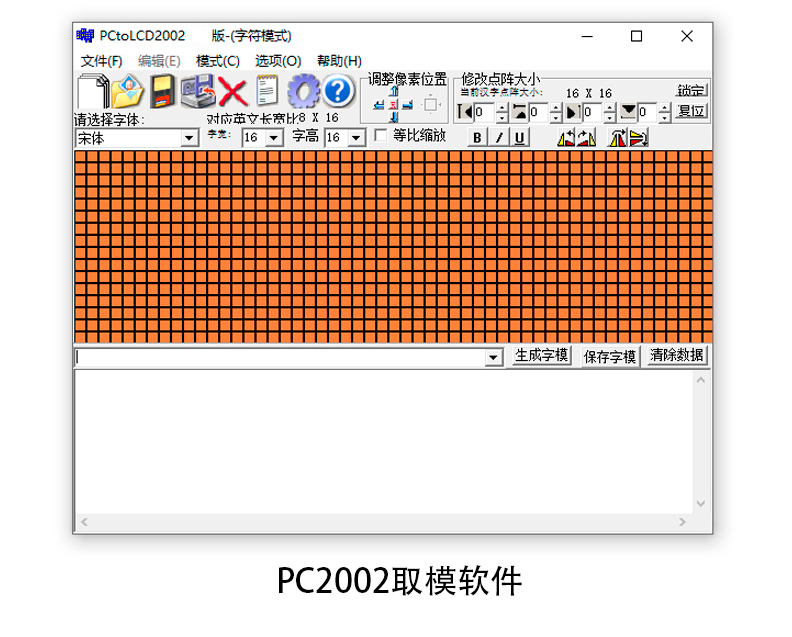Open settings via the gear icon
This screenshot has height=637, width=792.
pyautogui.click(x=303, y=91)
